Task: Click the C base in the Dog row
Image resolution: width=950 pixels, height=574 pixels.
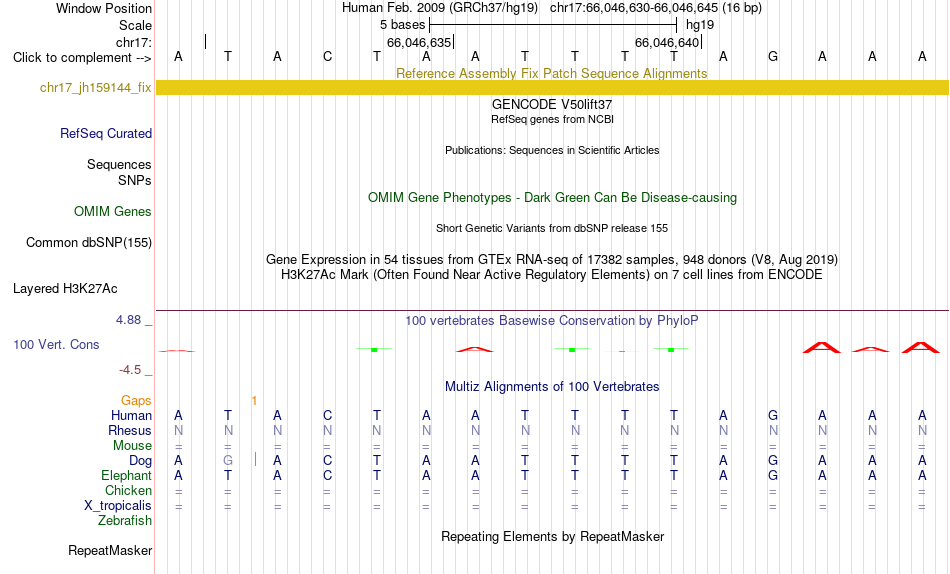Action: (327, 460)
